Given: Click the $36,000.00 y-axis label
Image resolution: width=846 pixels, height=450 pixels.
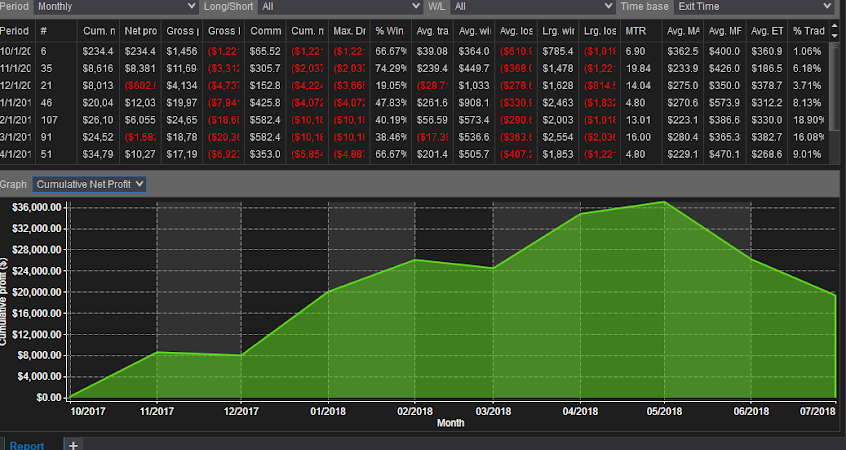Looking at the screenshot, I should pyautogui.click(x=37, y=207).
